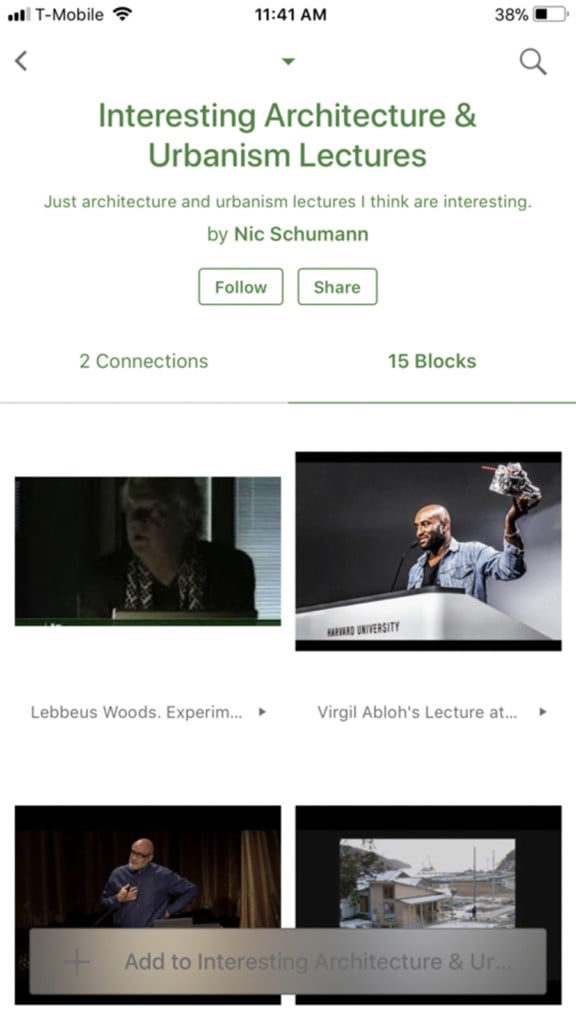This screenshot has width=576, height=1024.
Task: Share the channel
Action: click(x=337, y=287)
